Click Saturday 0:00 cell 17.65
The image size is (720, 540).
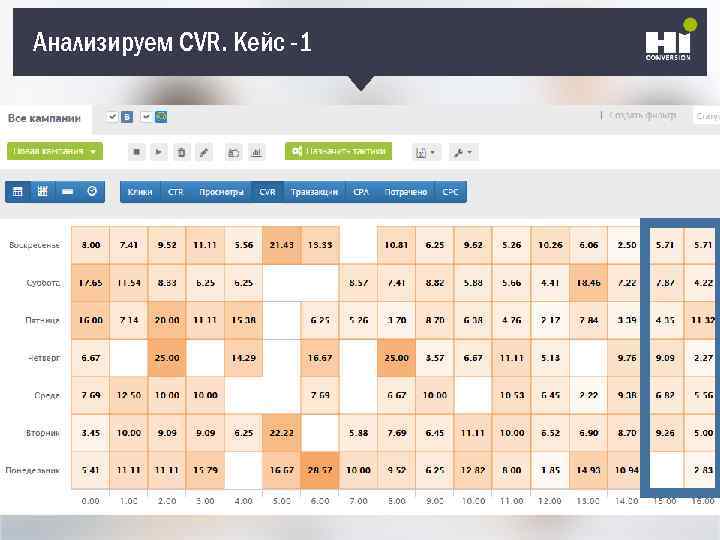90,283
